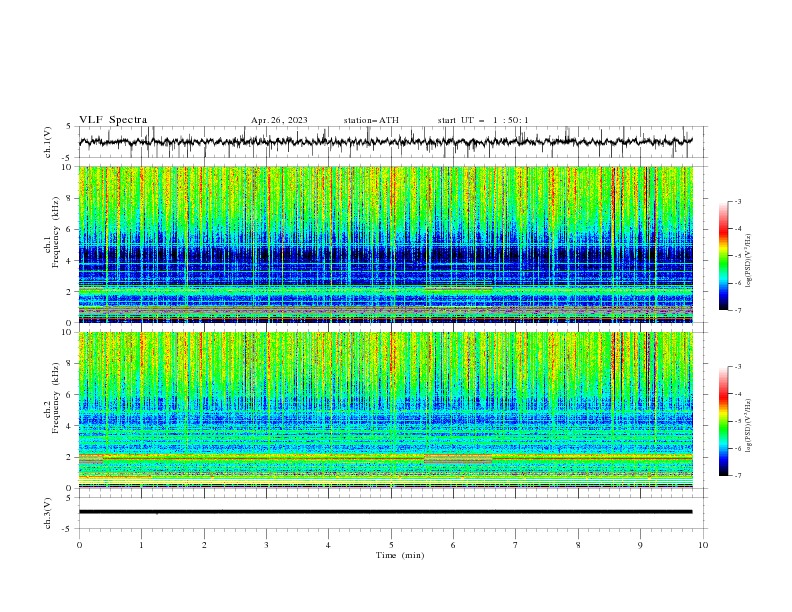792x612 pixels.
Task: Click the ch.1 PSD color bar
Action: point(723,256)
